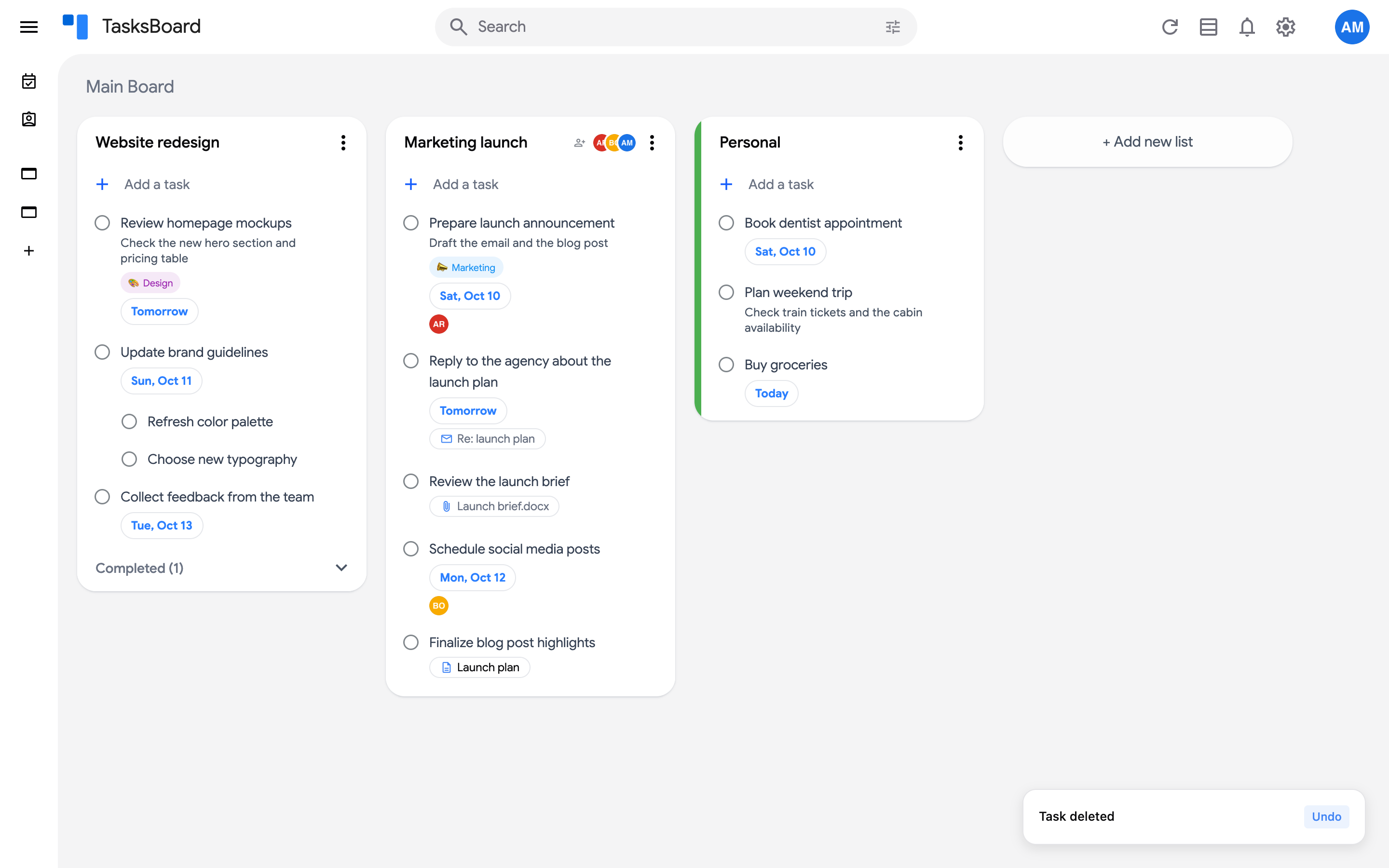Complete the Review homepage mockups task
The width and height of the screenshot is (1389, 868).
coord(102,223)
